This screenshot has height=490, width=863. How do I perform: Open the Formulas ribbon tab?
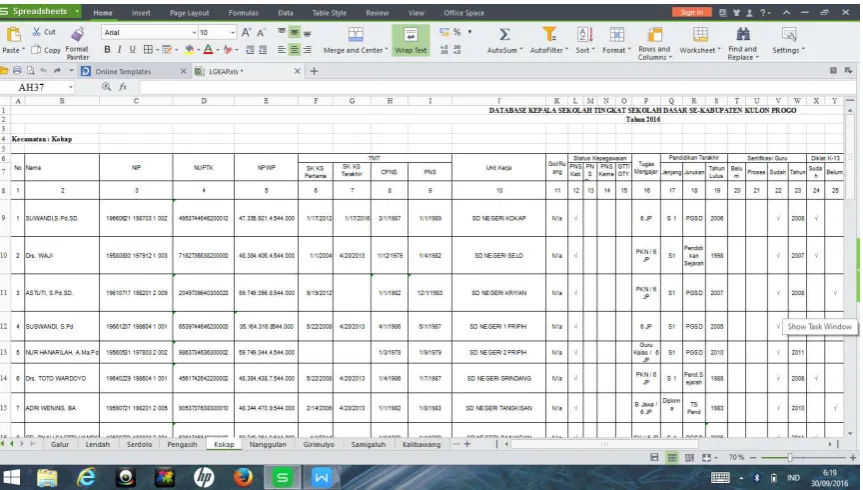[x=243, y=13]
